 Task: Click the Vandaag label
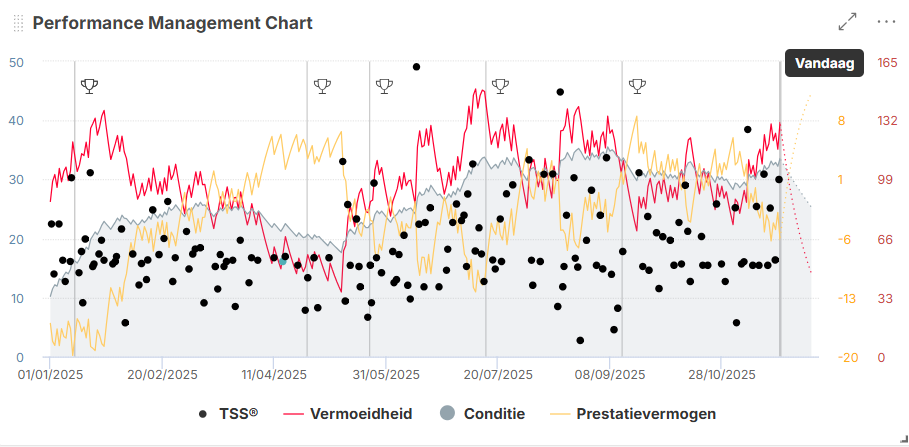(x=824, y=63)
